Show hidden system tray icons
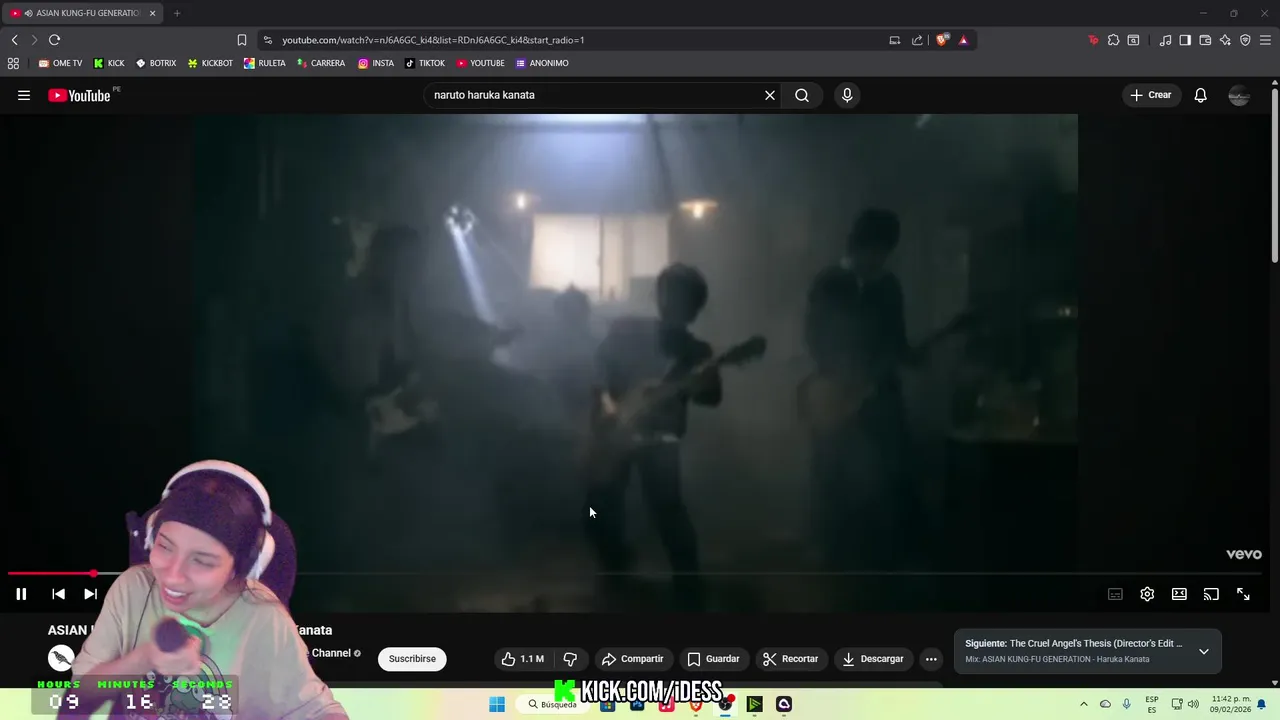The width and height of the screenshot is (1280, 720). click(x=1083, y=704)
